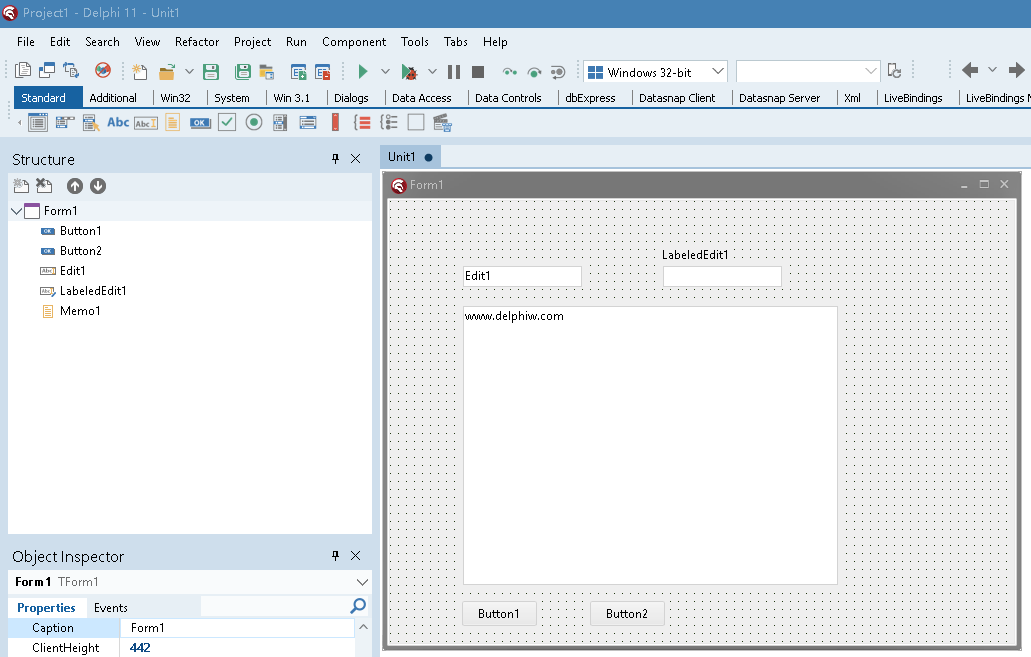Open the File menu

point(26,41)
